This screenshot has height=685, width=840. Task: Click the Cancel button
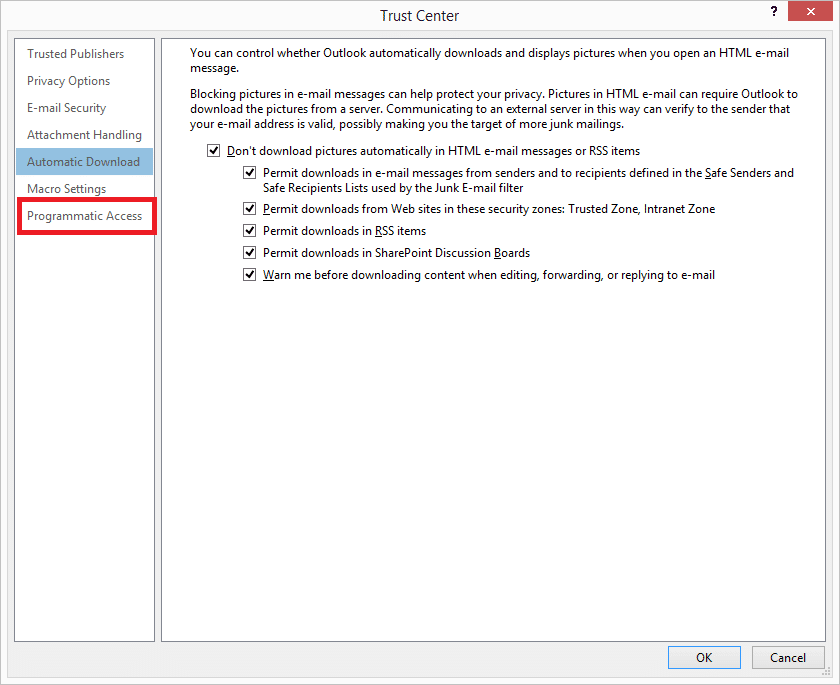[x=788, y=658]
